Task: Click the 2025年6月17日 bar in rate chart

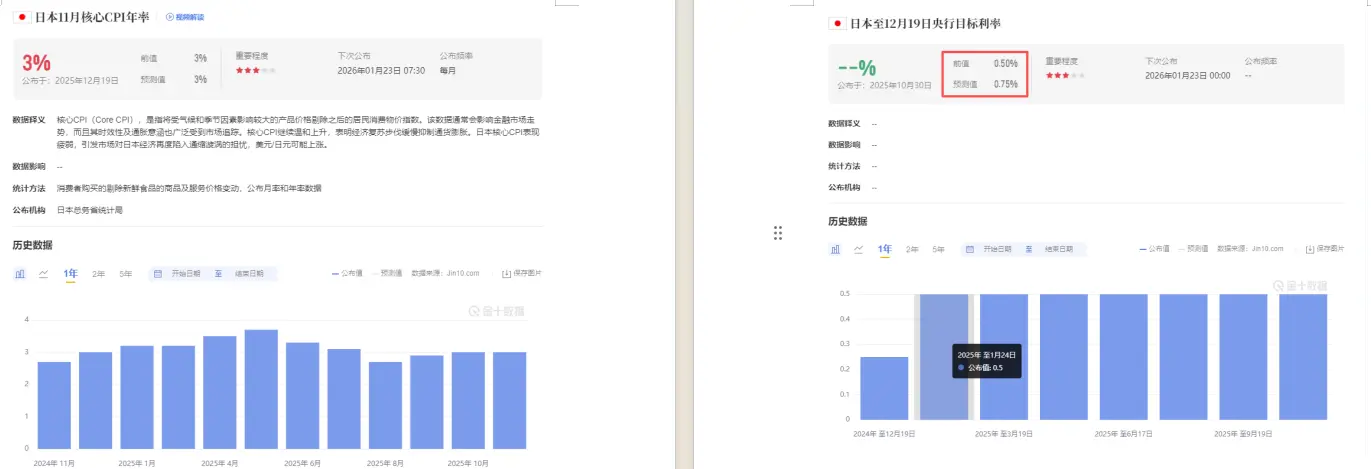Action: point(1124,357)
